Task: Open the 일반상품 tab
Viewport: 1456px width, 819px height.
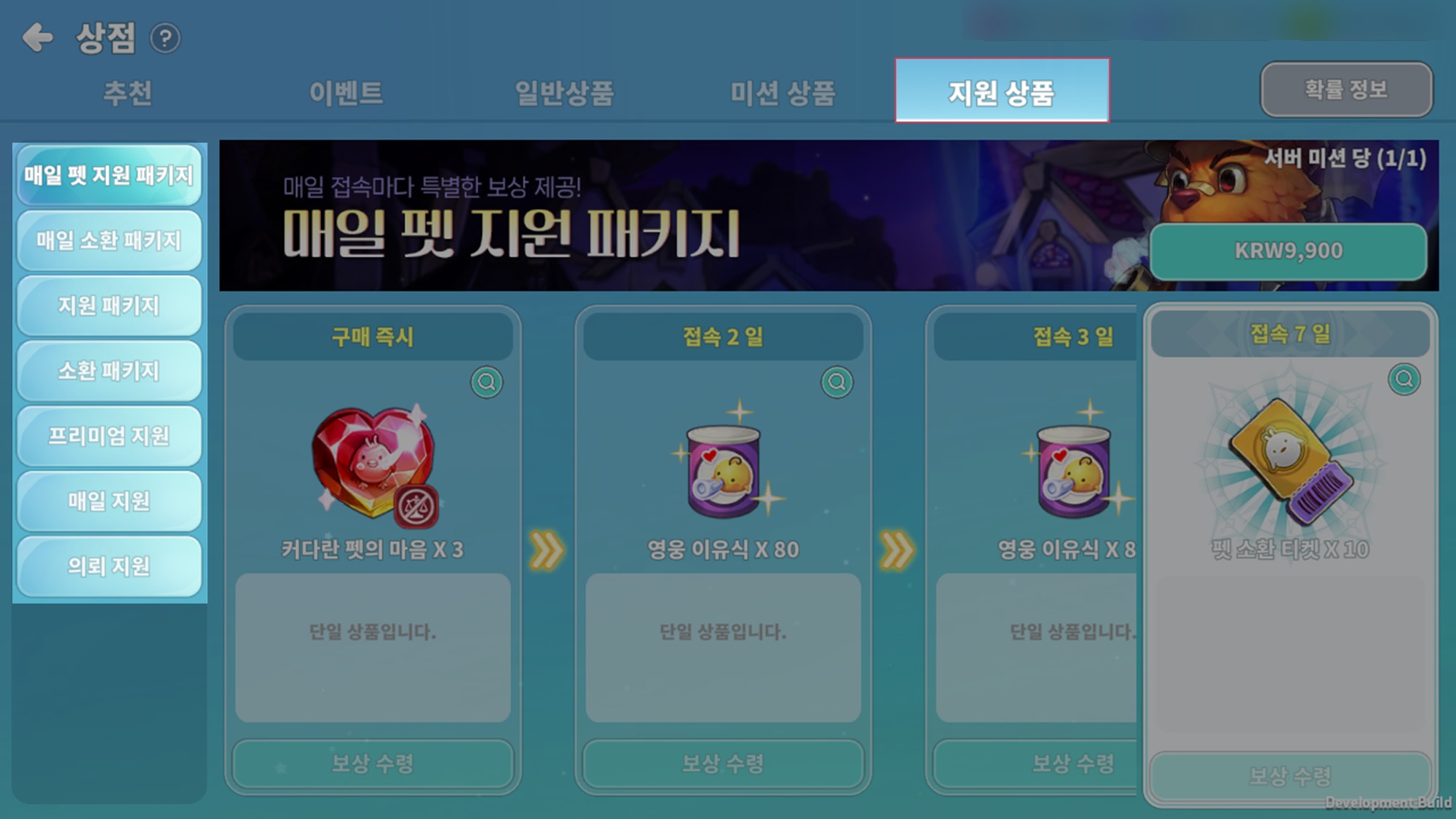Action: pyautogui.click(x=564, y=92)
